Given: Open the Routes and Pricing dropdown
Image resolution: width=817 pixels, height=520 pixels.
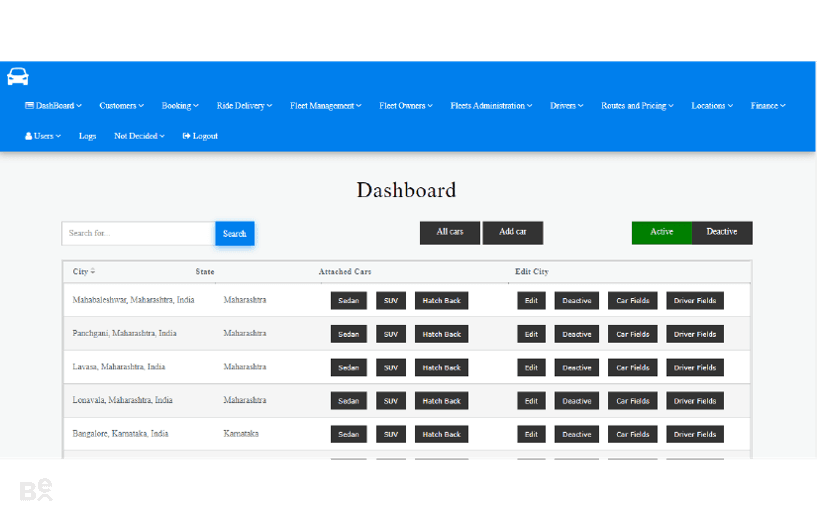Looking at the screenshot, I should (x=637, y=106).
